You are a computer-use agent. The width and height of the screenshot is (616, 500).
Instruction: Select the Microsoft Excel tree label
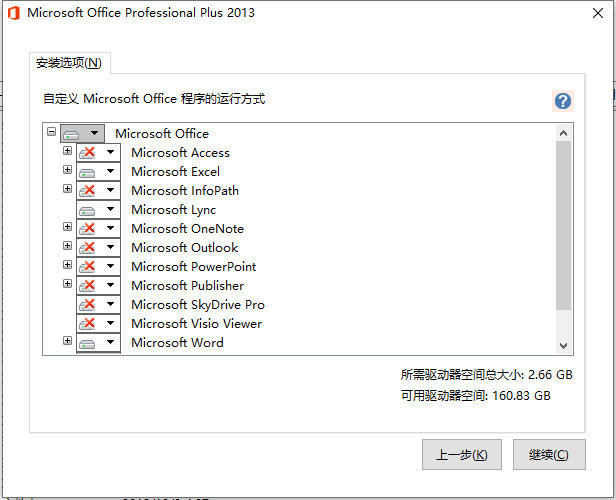pyautogui.click(x=176, y=172)
